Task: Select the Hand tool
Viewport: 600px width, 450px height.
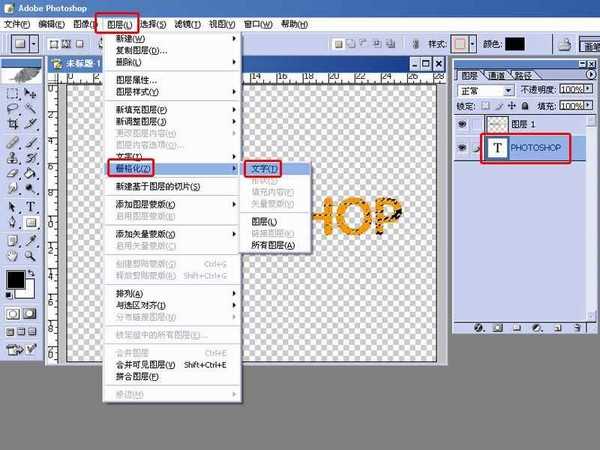Action: coord(12,256)
